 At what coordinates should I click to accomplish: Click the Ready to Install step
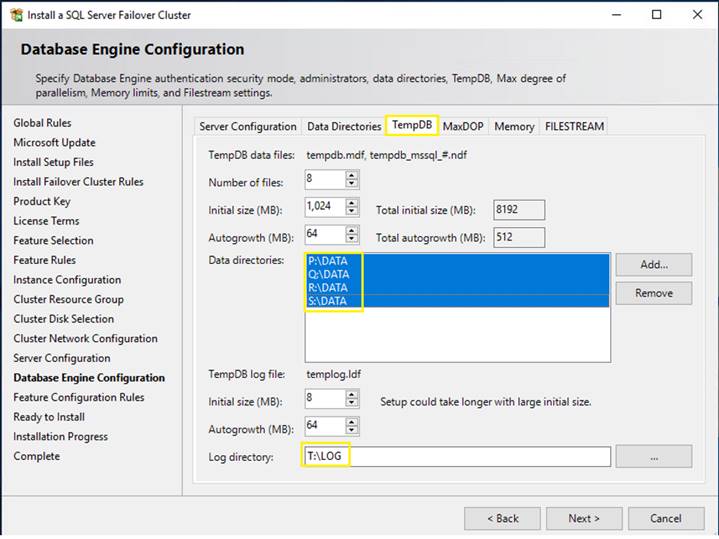tap(49, 417)
